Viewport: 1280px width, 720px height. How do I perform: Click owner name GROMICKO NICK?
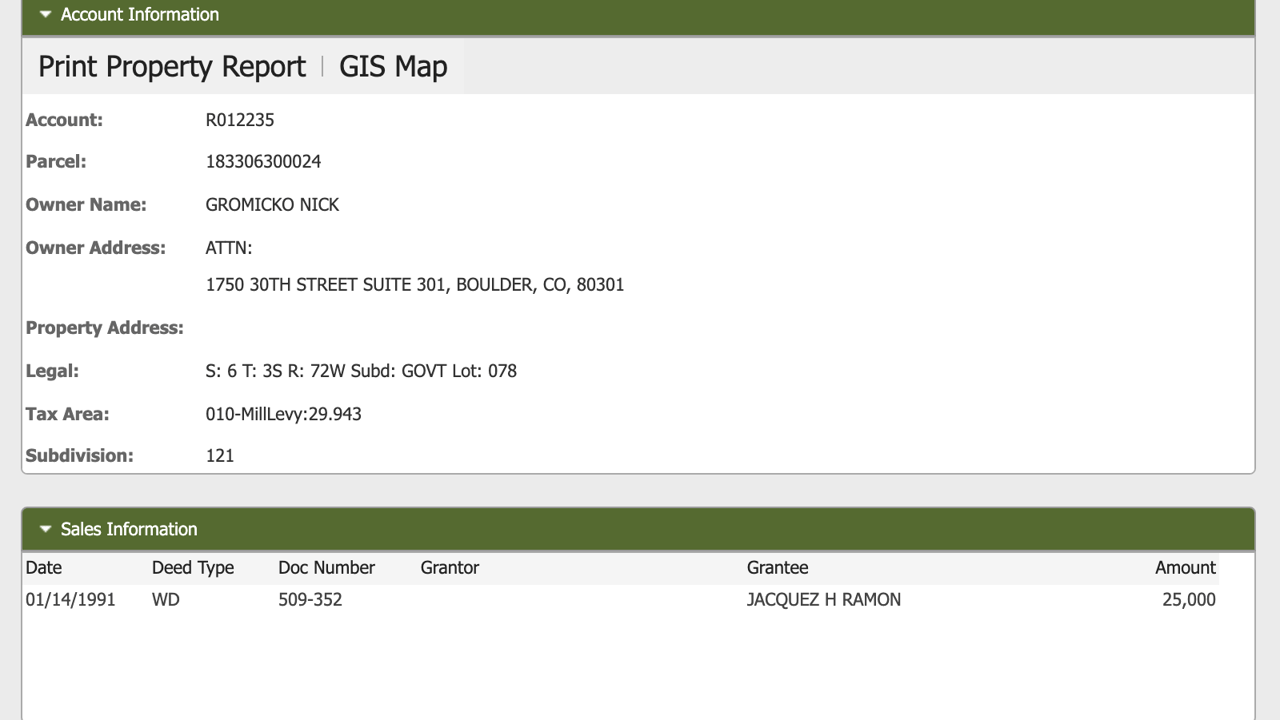pos(272,204)
